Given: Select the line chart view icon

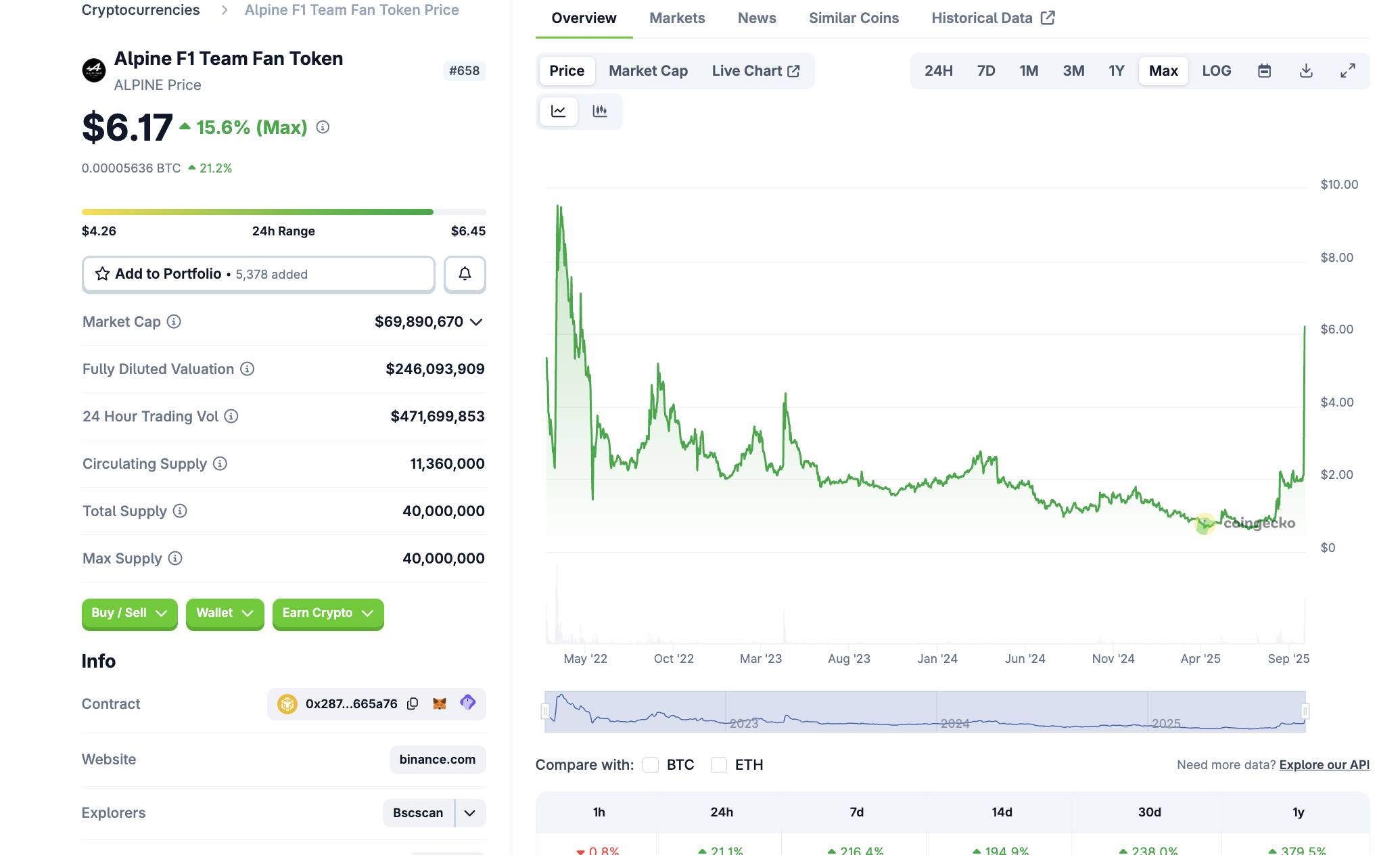Looking at the screenshot, I should (x=559, y=111).
